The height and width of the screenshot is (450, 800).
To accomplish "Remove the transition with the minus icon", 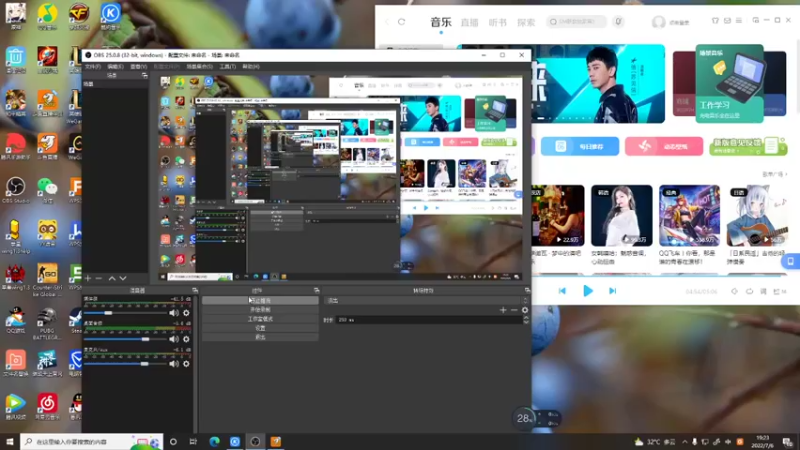I will (514, 310).
